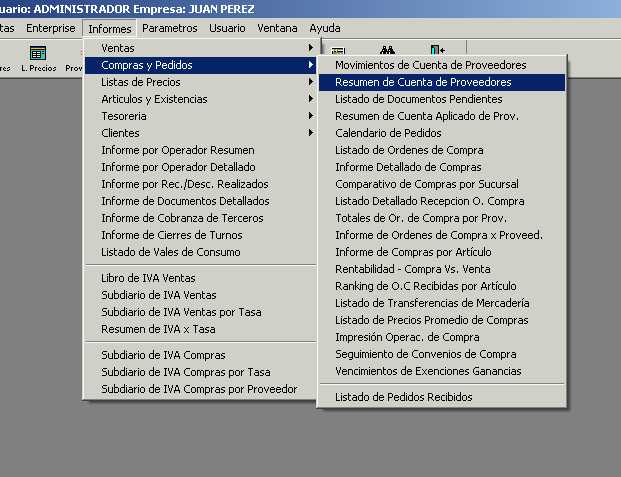This screenshot has height=477, width=621.
Task: Choose Informe Detallado de Compras
Action: [442, 167]
